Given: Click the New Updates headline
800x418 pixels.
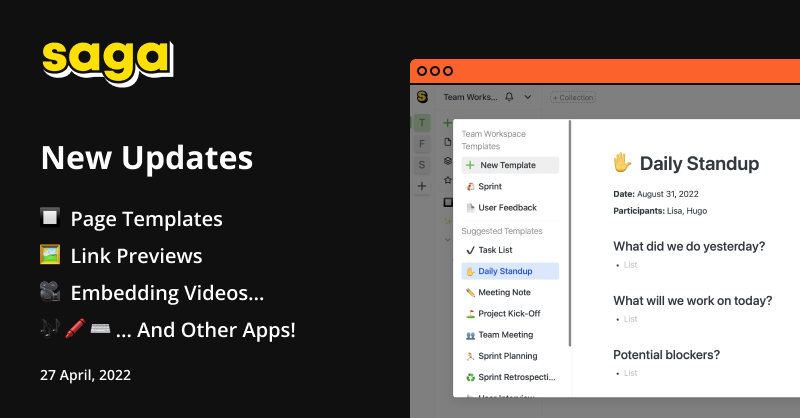Looking at the screenshot, I should tap(147, 157).
